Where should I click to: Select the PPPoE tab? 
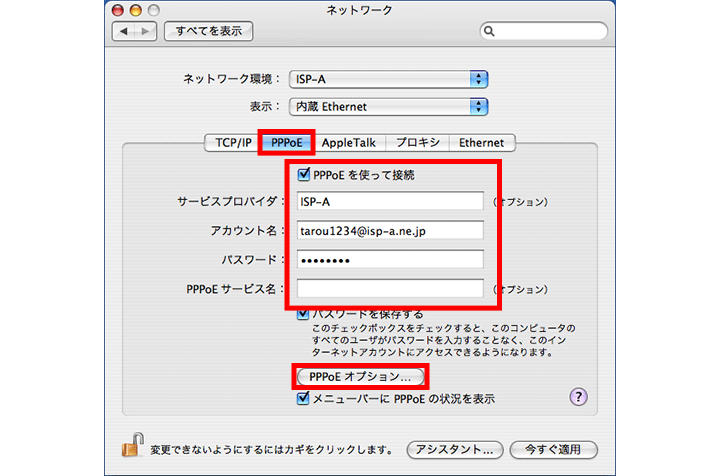(286, 142)
